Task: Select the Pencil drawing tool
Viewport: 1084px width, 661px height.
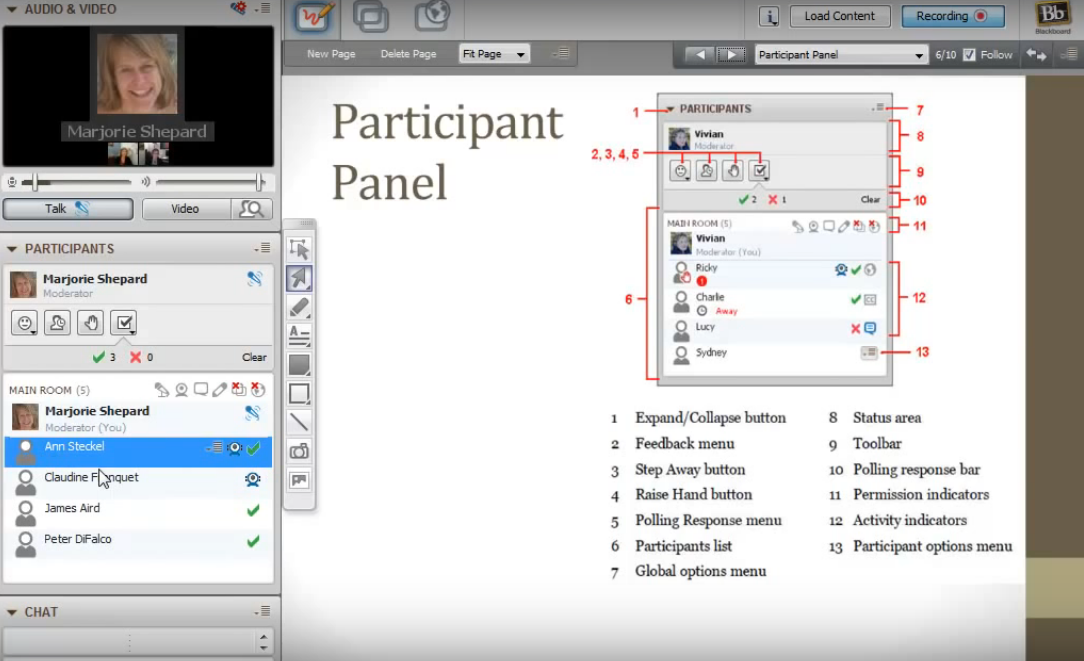Action: 299,307
